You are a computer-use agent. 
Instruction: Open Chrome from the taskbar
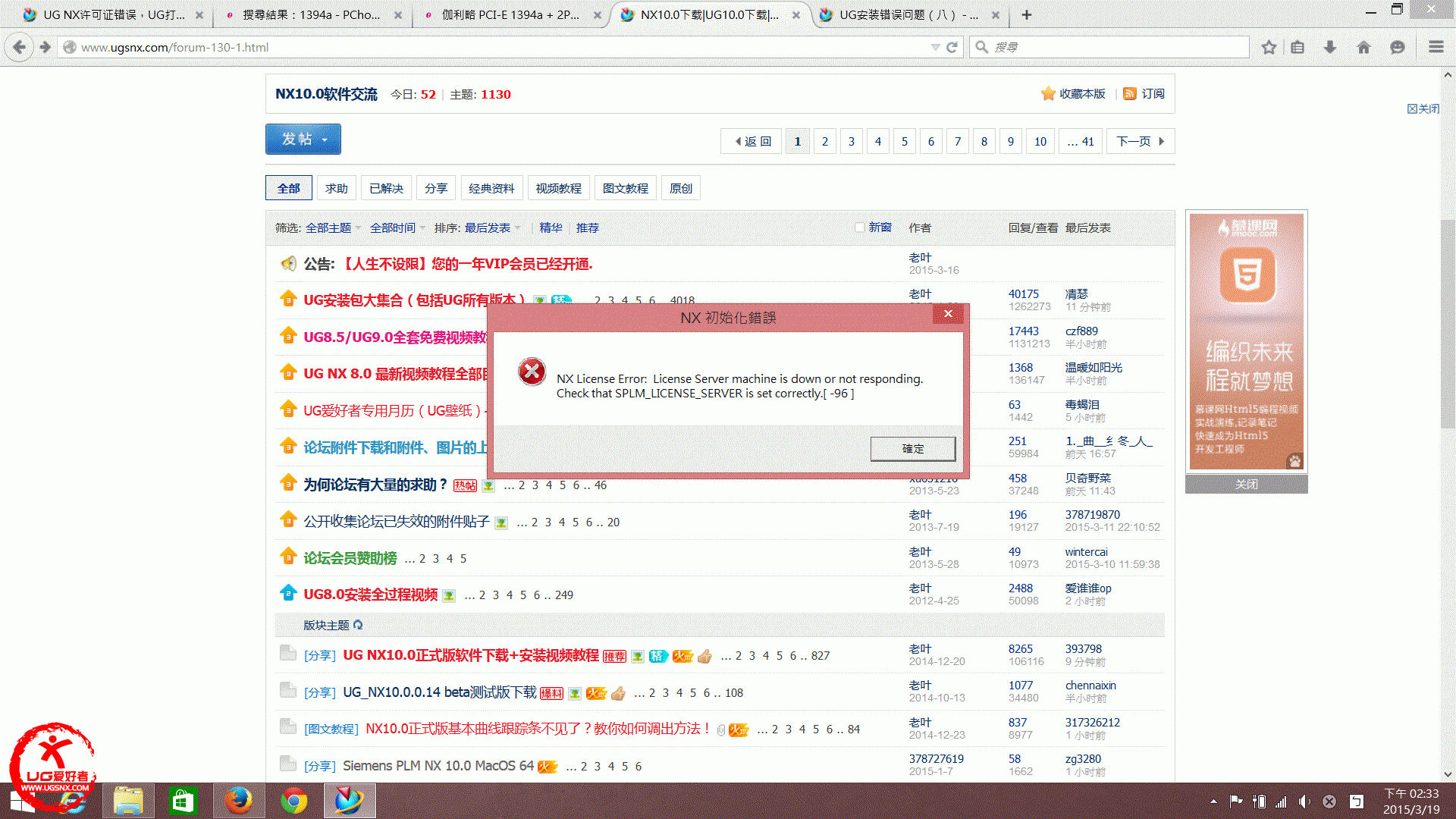point(294,801)
